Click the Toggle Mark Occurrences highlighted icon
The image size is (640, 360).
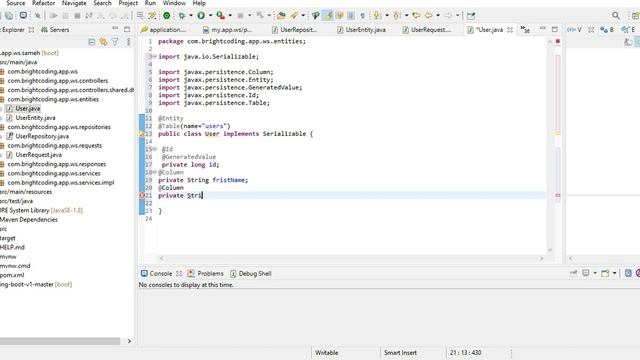328,16
